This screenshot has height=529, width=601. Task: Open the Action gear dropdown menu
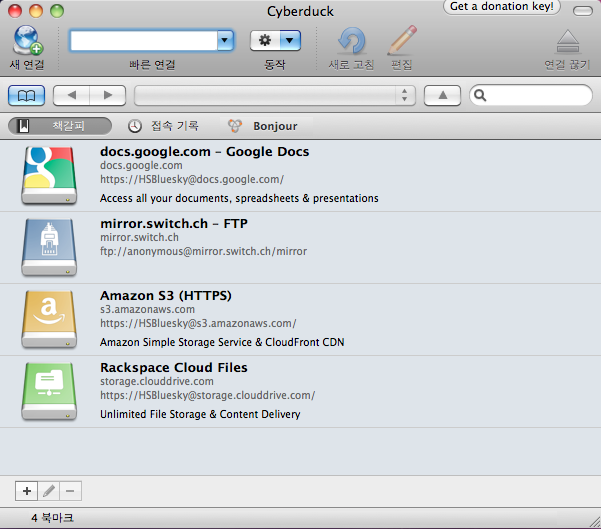point(276,40)
